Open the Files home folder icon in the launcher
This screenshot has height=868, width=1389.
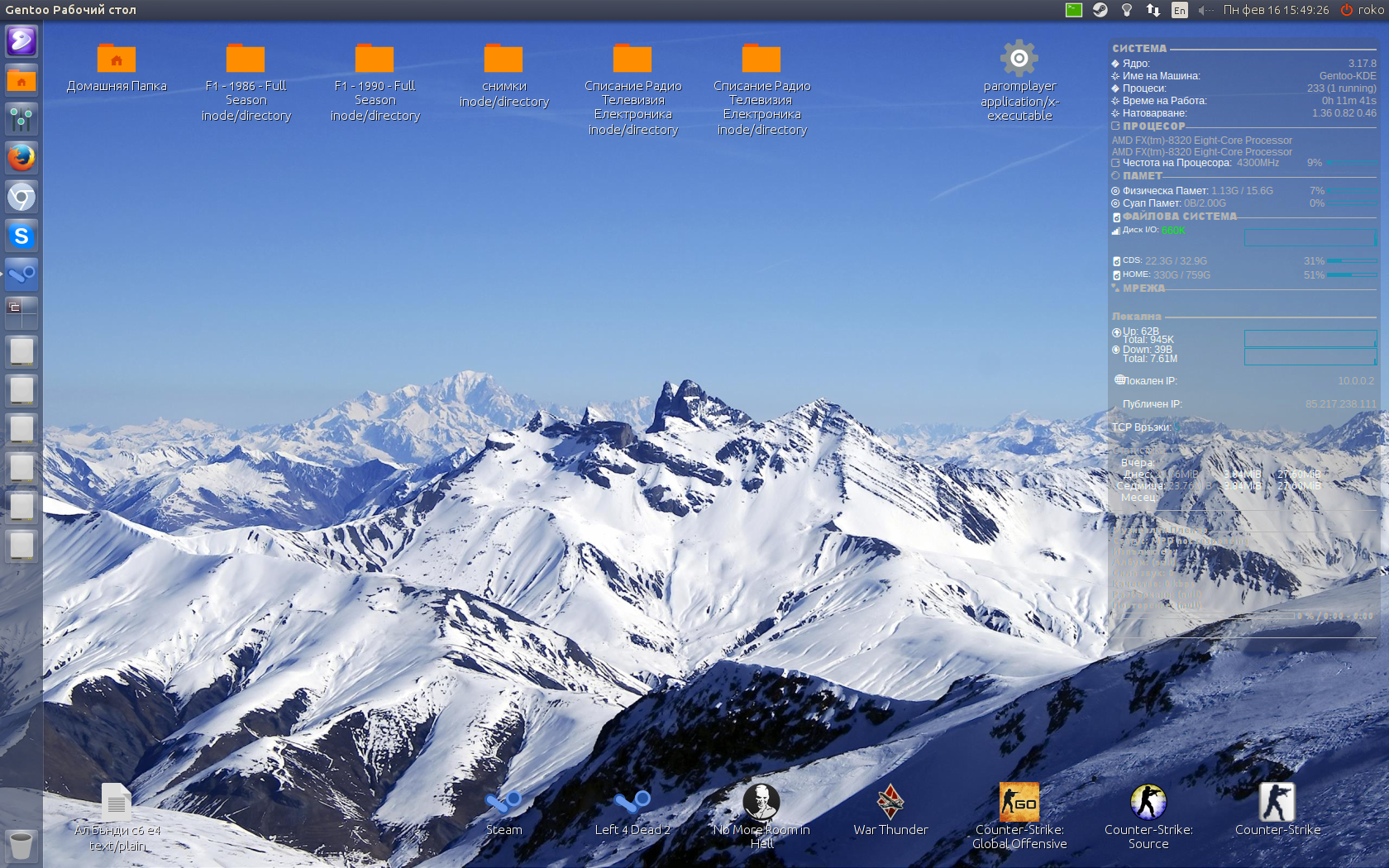point(21,80)
